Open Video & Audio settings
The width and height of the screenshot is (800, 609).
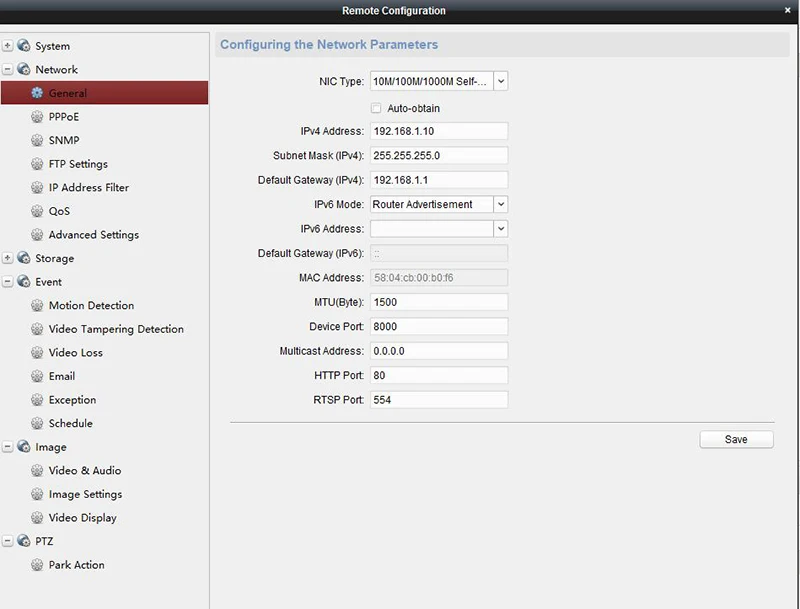click(x=85, y=471)
